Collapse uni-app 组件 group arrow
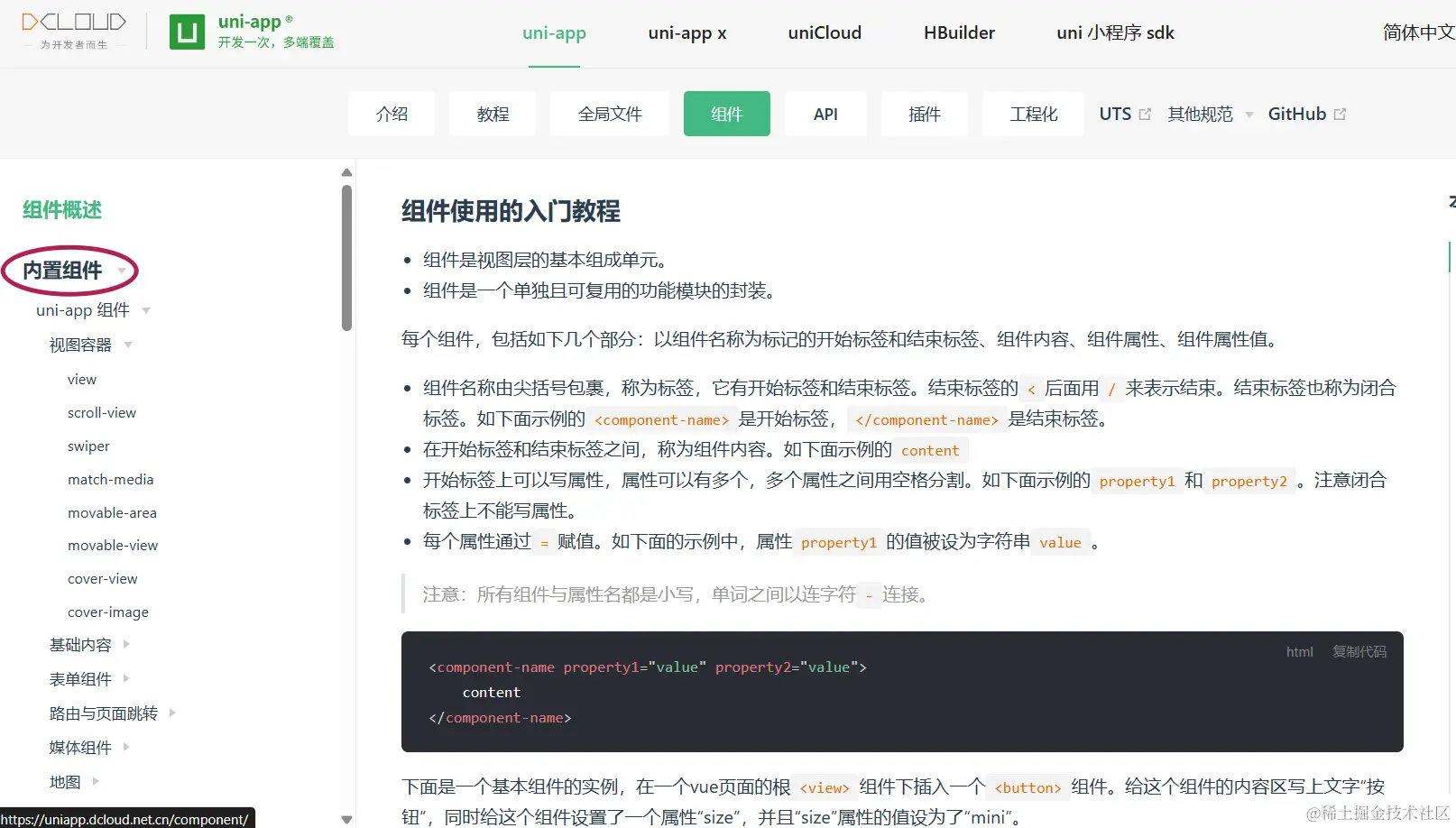Viewport: 1456px width, 828px height. [x=146, y=310]
